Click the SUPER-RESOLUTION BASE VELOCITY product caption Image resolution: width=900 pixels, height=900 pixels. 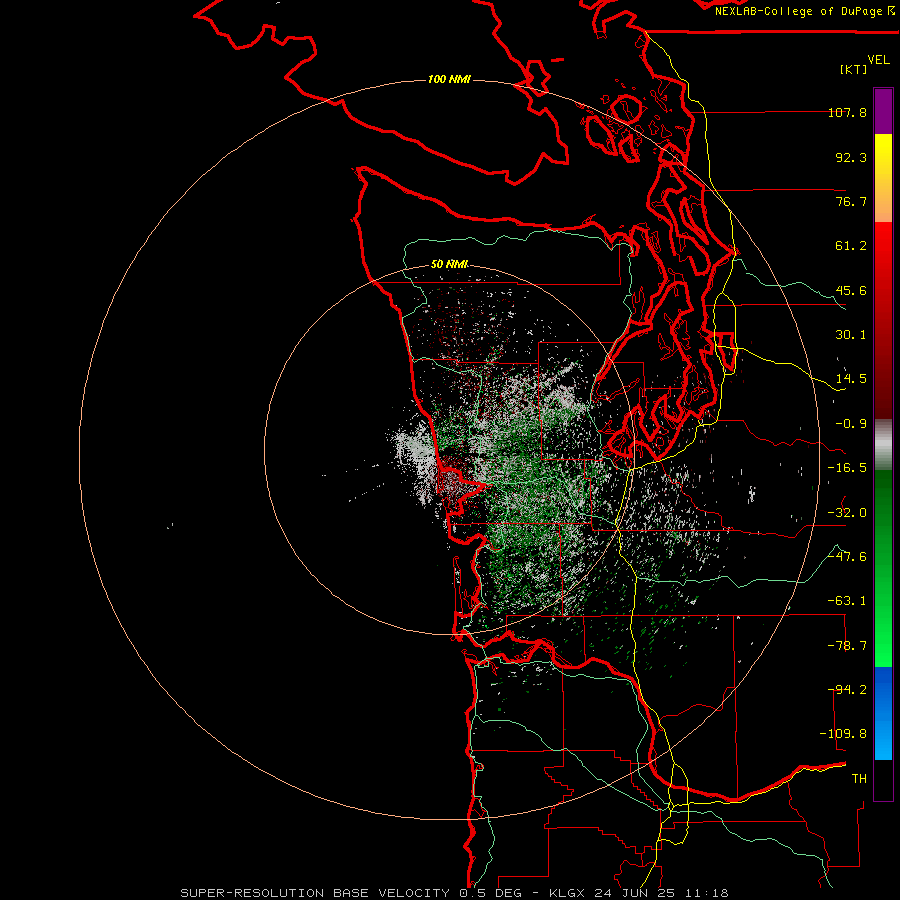[315, 893]
